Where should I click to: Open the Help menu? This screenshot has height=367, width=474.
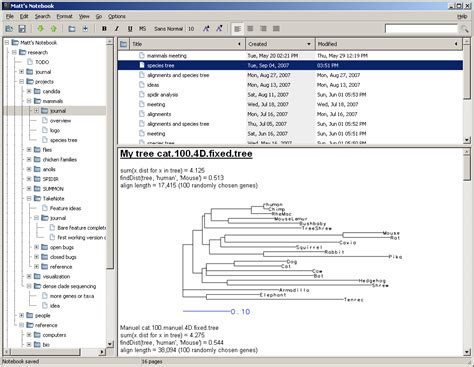[462, 16]
